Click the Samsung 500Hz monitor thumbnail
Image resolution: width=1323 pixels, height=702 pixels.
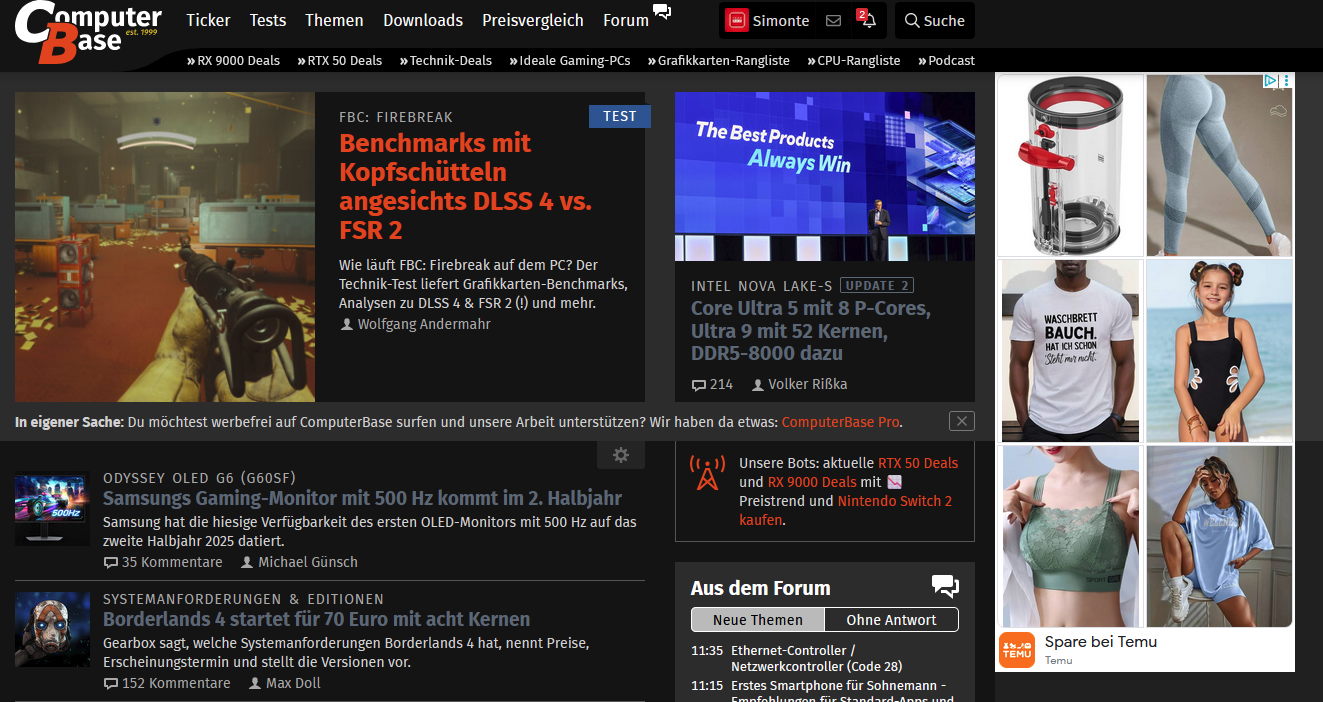pyautogui.click(x=52, y=509)
